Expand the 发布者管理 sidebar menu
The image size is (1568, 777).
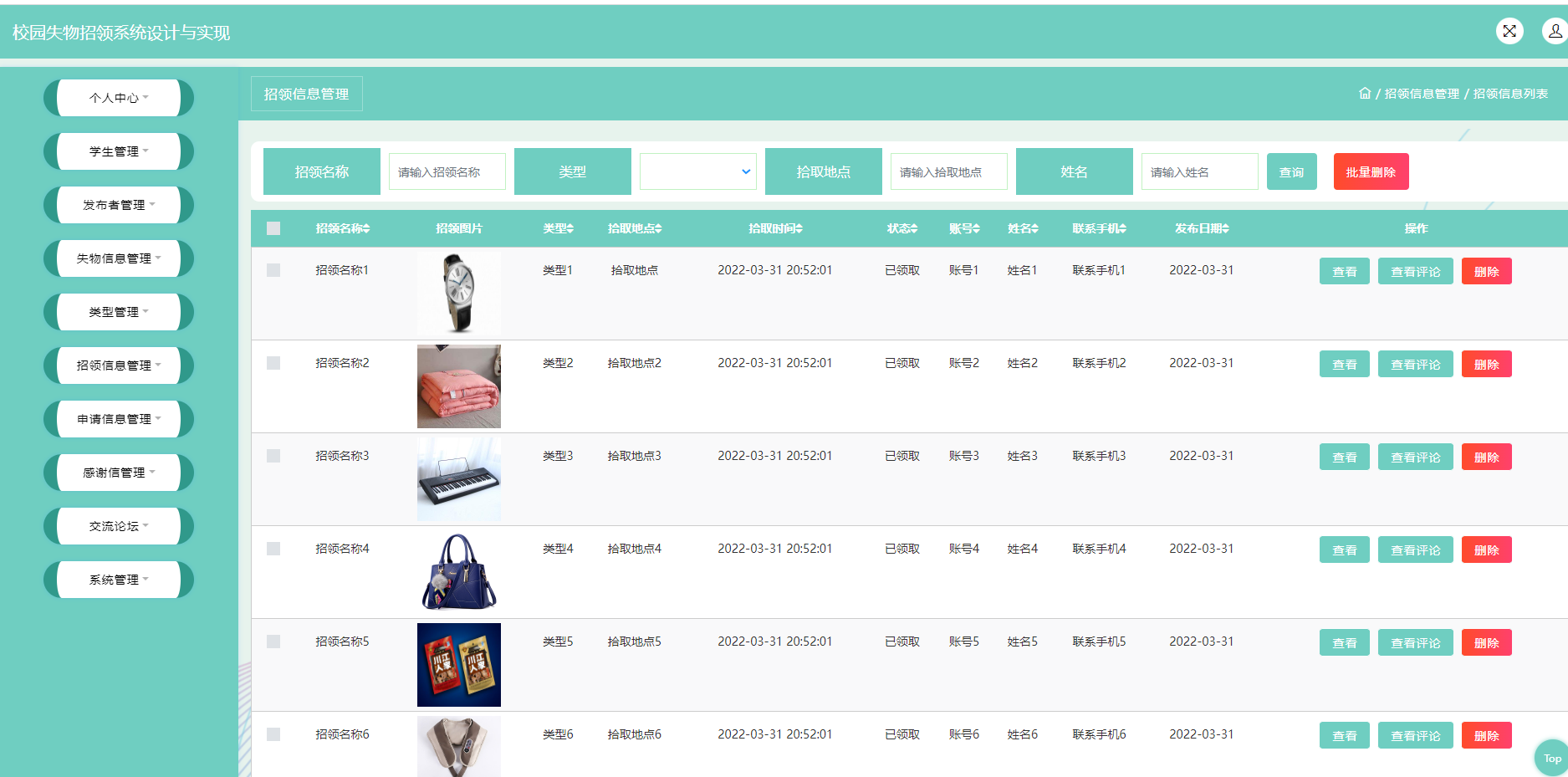[119, 205]
